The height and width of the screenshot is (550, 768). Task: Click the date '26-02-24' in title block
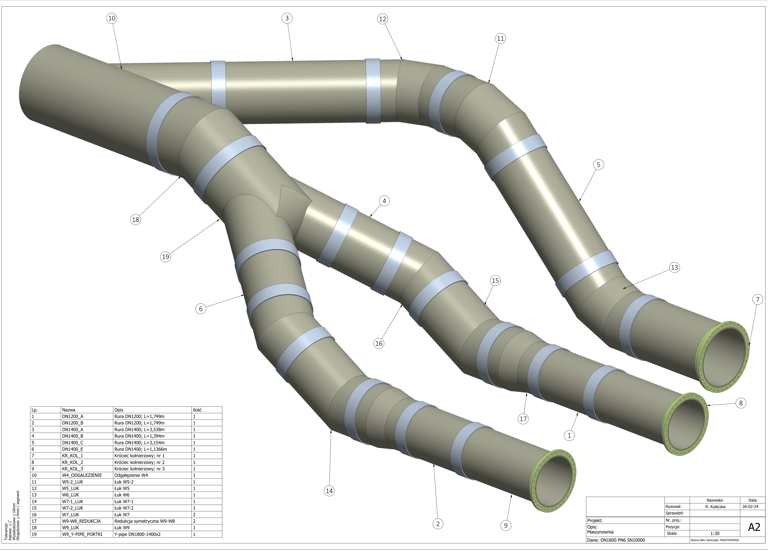tap(752, 506)
